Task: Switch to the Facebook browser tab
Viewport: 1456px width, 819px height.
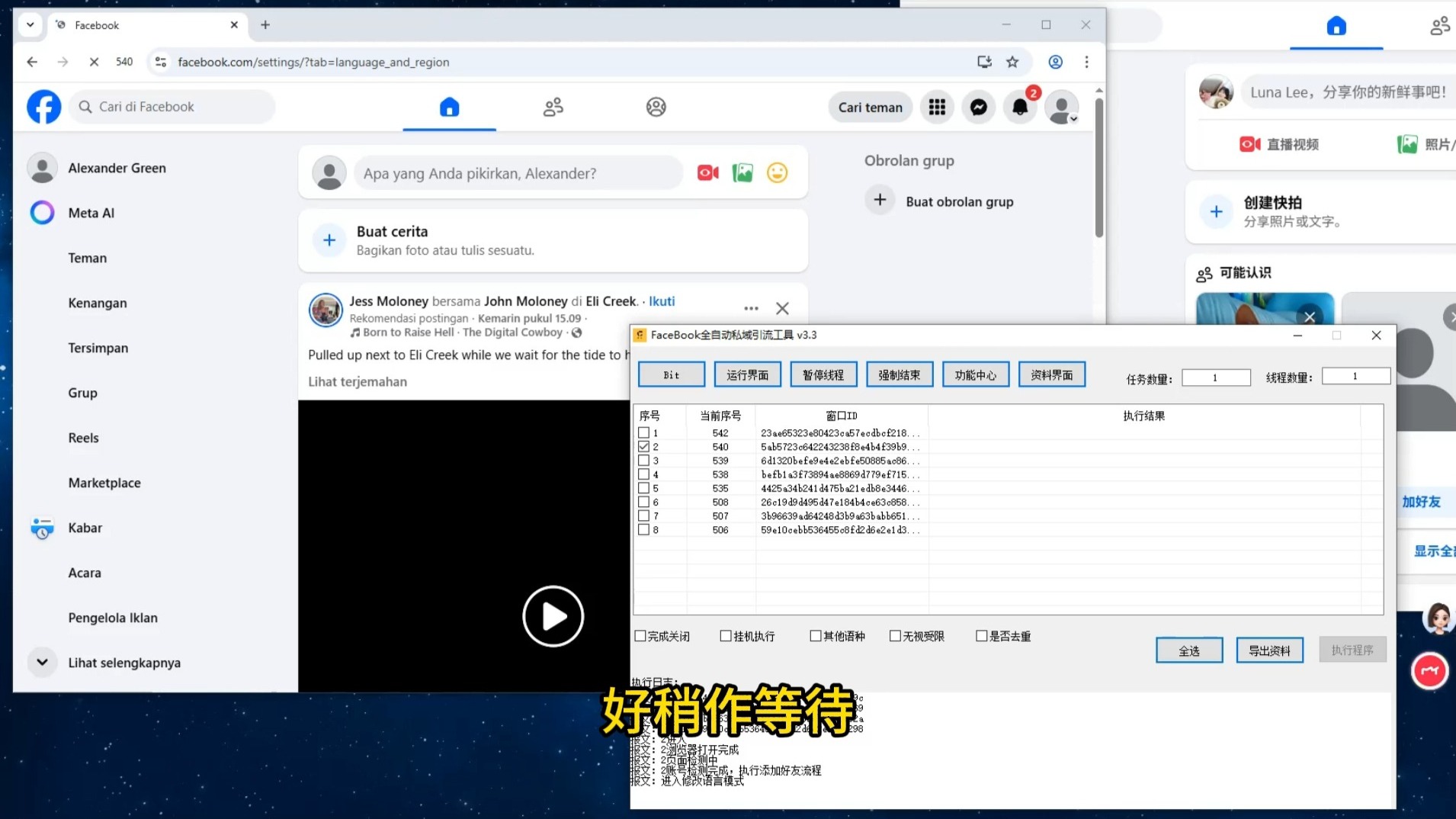Action: point(99,24)
